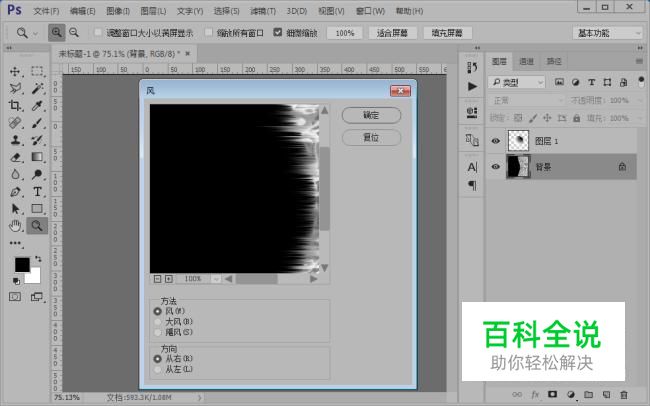Create a new layer with the new layer icon
The width and height of the screenshot is (650, 406).
[x=606, y=394]
